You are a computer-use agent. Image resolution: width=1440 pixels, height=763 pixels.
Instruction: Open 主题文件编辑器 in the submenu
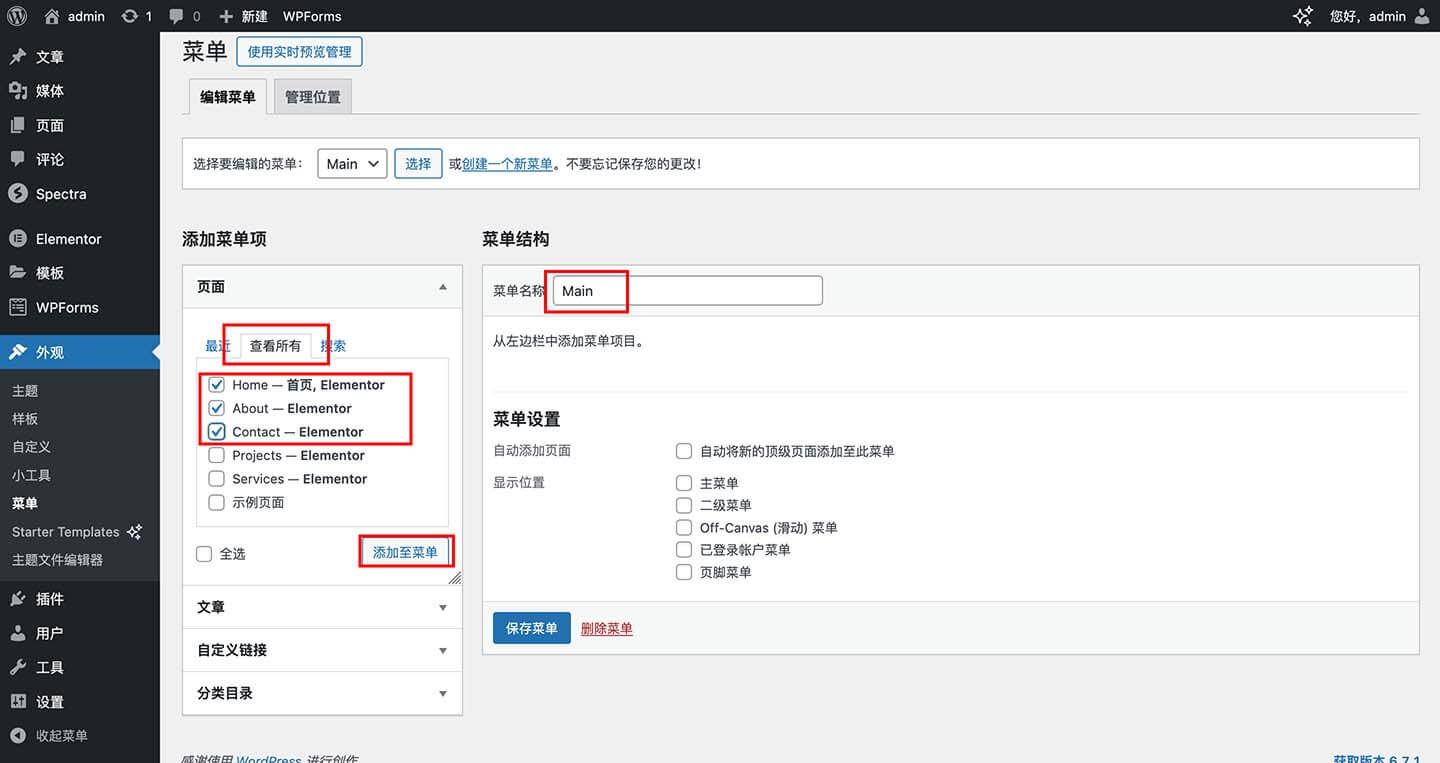pyautogui.click(x=57, y=560)
